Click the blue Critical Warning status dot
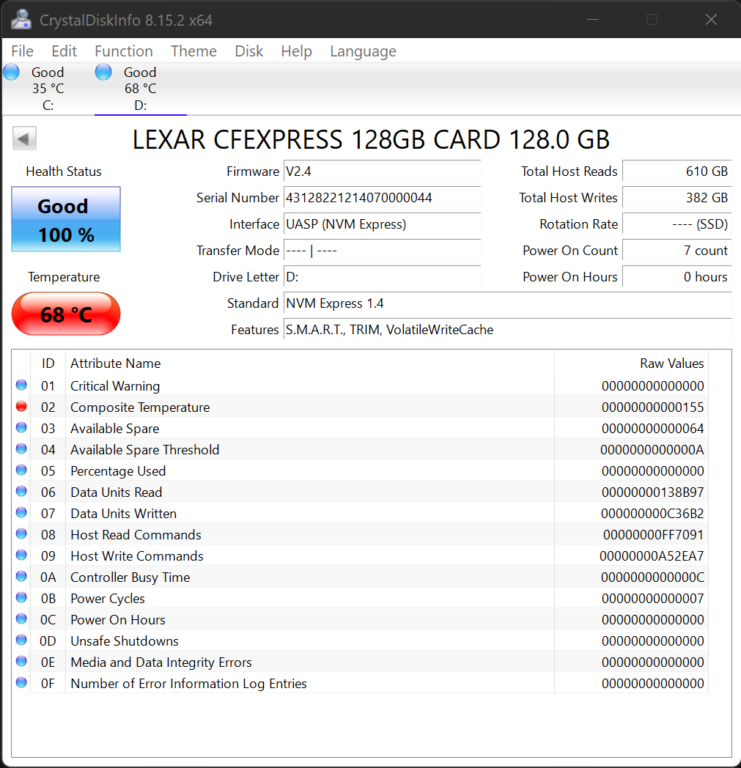 pos(22,386)
